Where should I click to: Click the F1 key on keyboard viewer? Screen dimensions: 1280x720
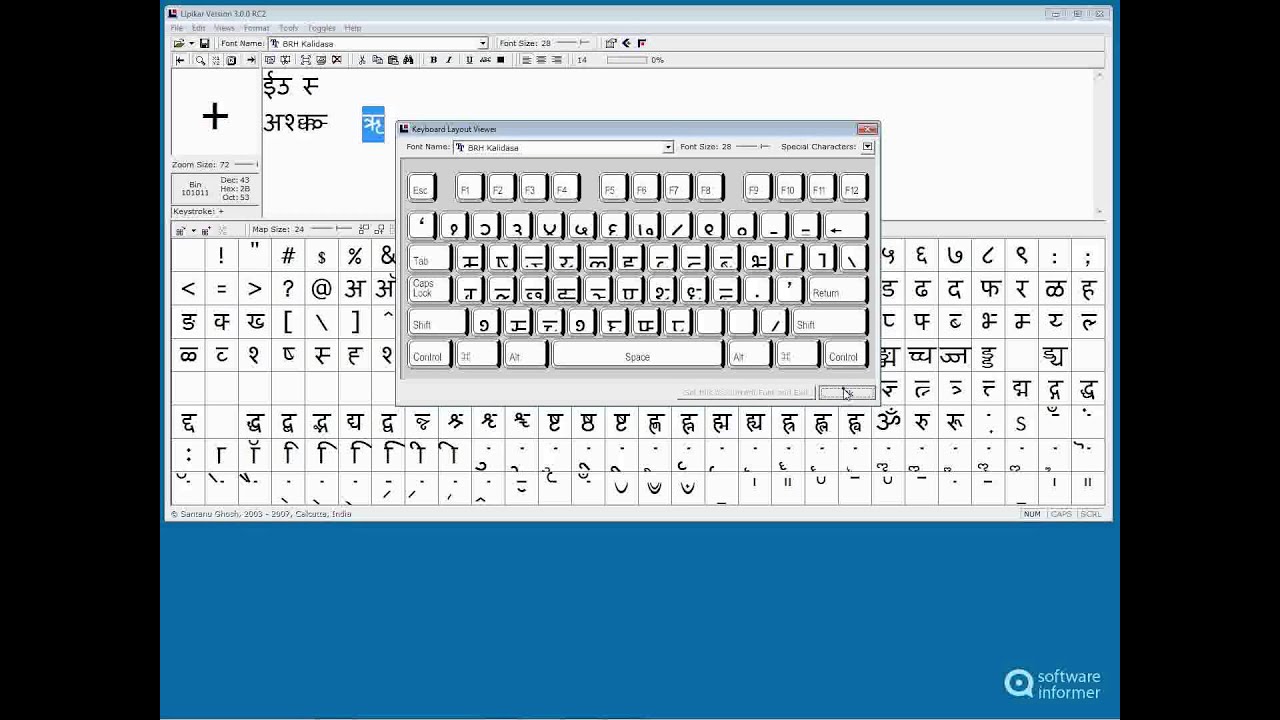point(468,189)
